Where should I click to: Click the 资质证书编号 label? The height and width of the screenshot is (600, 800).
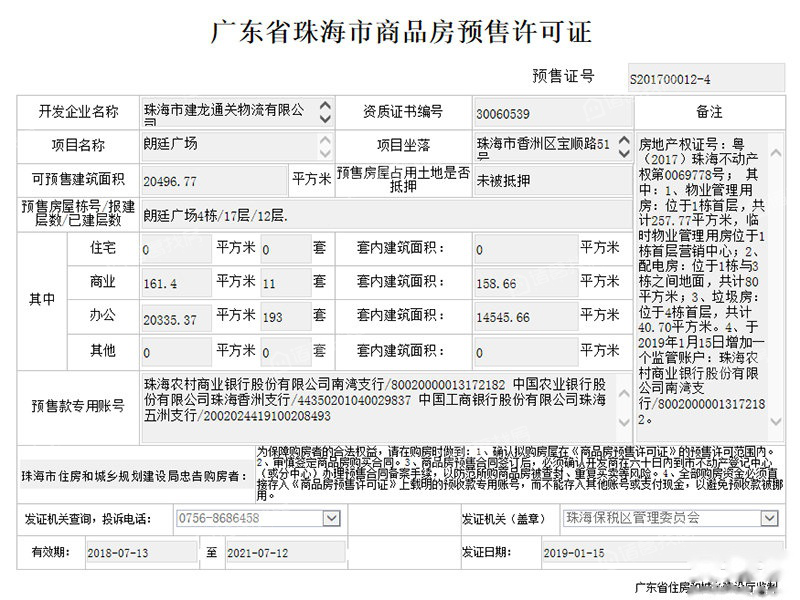click(403, 112)
